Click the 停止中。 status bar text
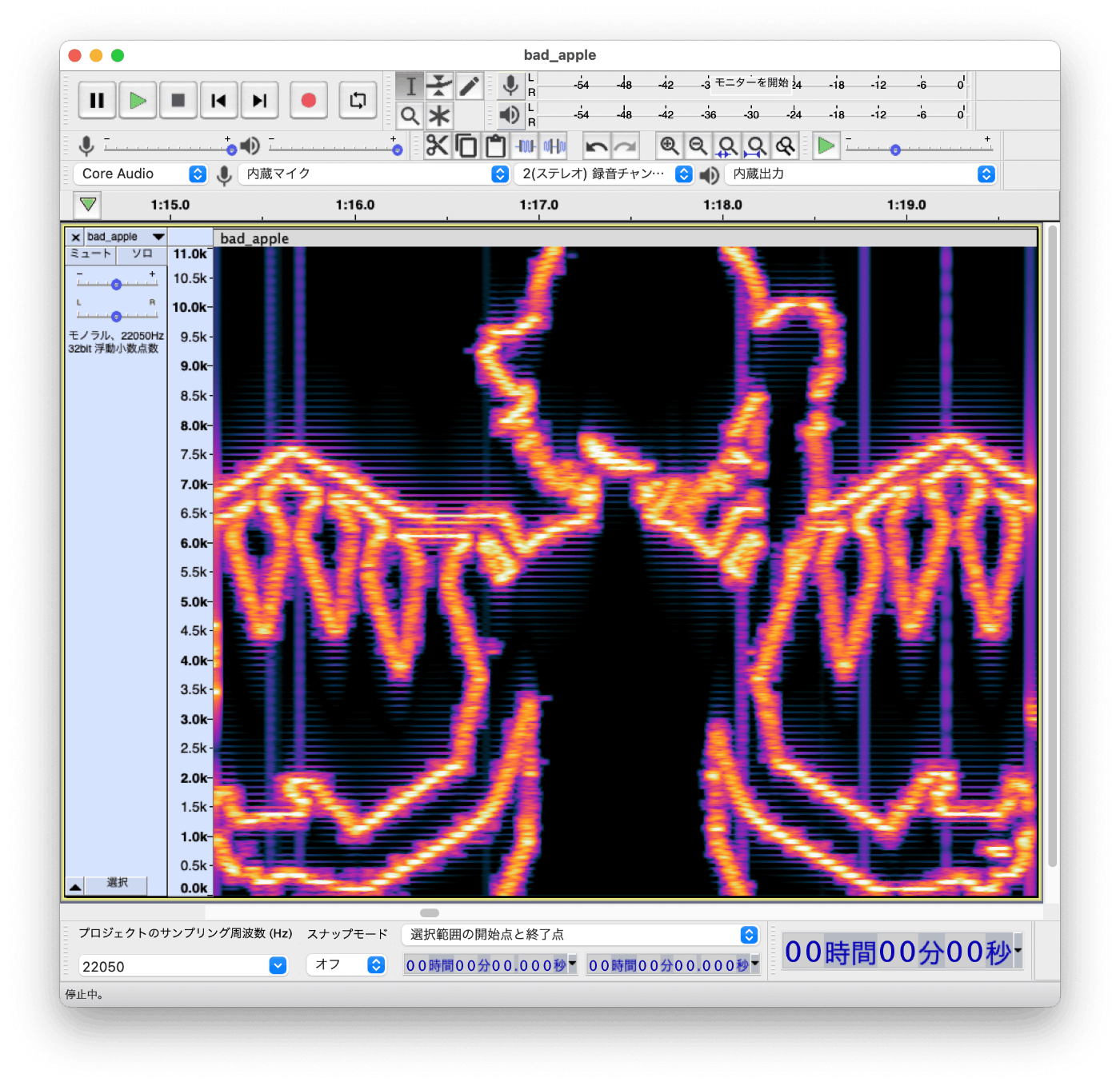1120x1086 pixels. (85, 994)
